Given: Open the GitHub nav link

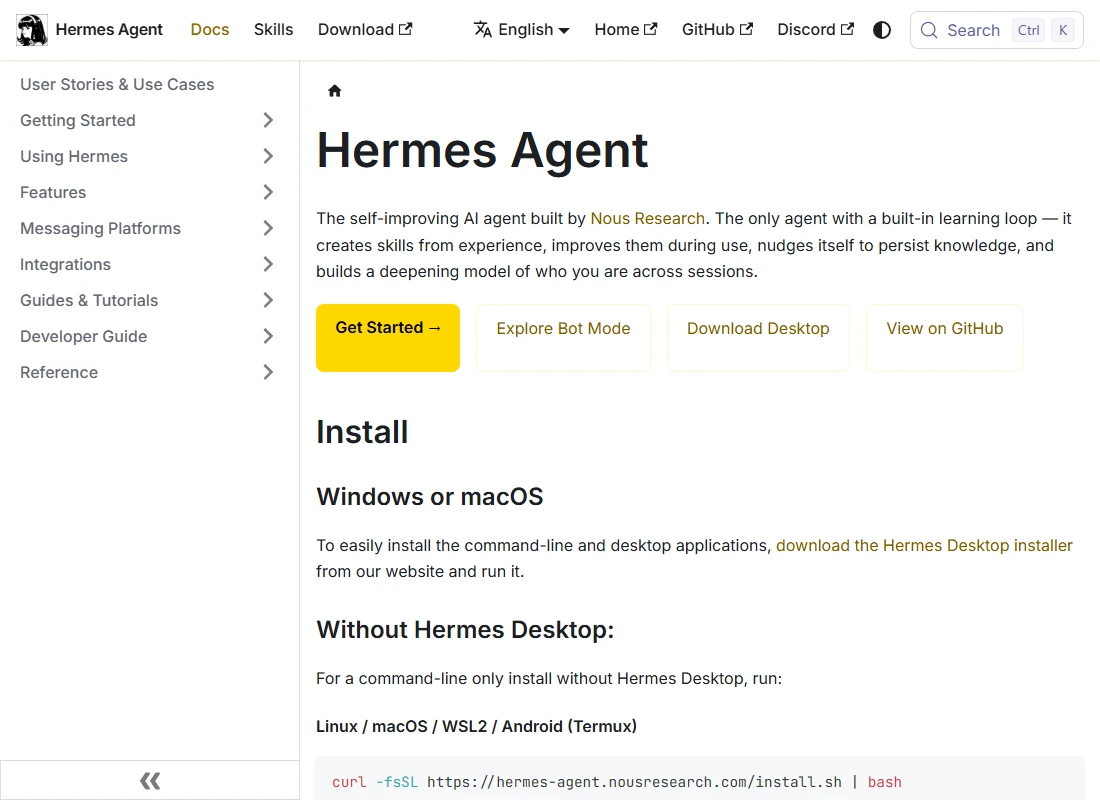Looking at the screenshot, I should pyautogui.click(x=718, y=29).
